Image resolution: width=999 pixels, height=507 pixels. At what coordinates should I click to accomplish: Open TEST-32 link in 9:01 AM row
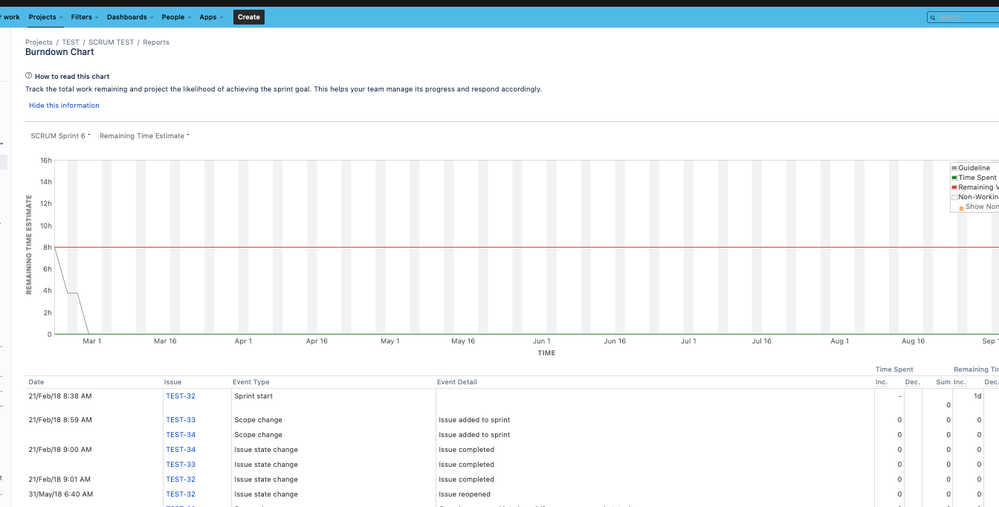180,479
